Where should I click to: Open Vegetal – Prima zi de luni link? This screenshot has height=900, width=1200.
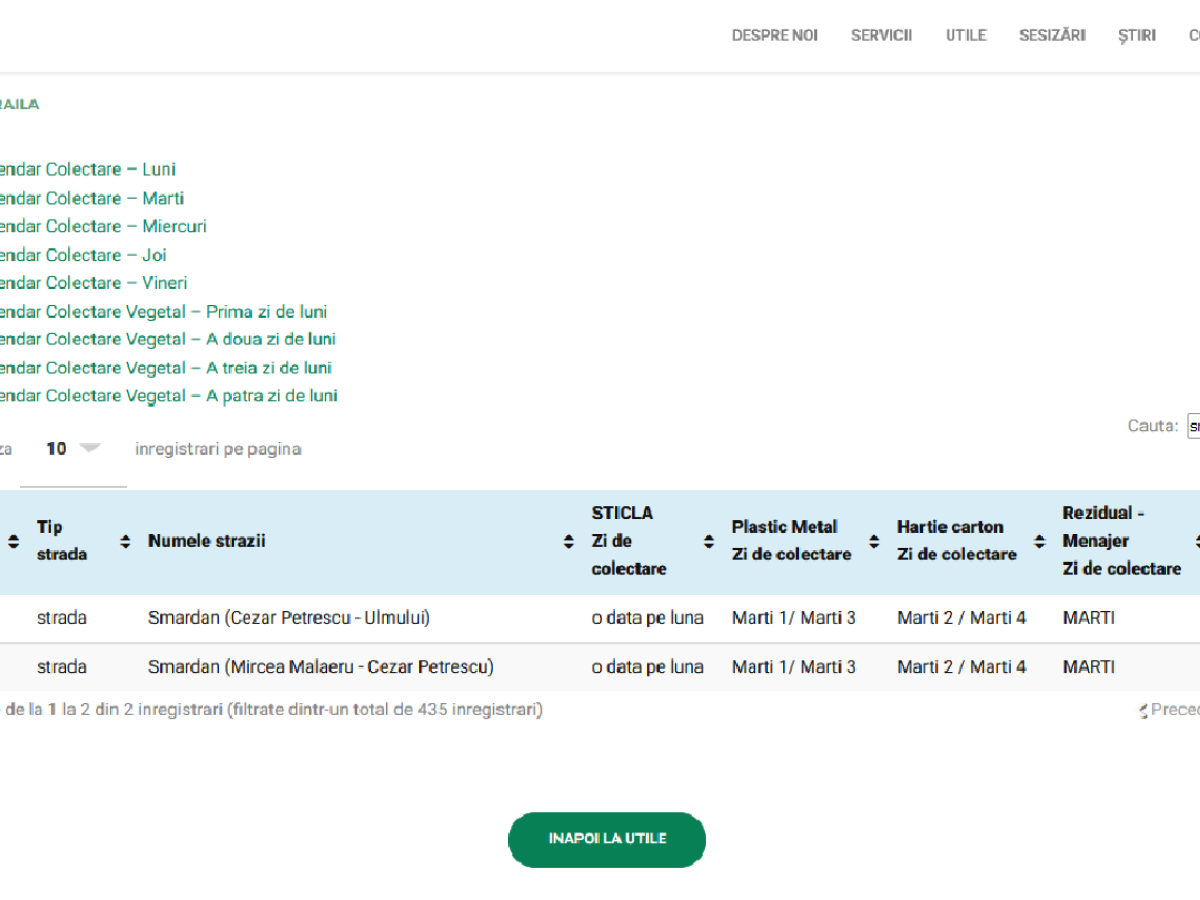click(163, 312)
